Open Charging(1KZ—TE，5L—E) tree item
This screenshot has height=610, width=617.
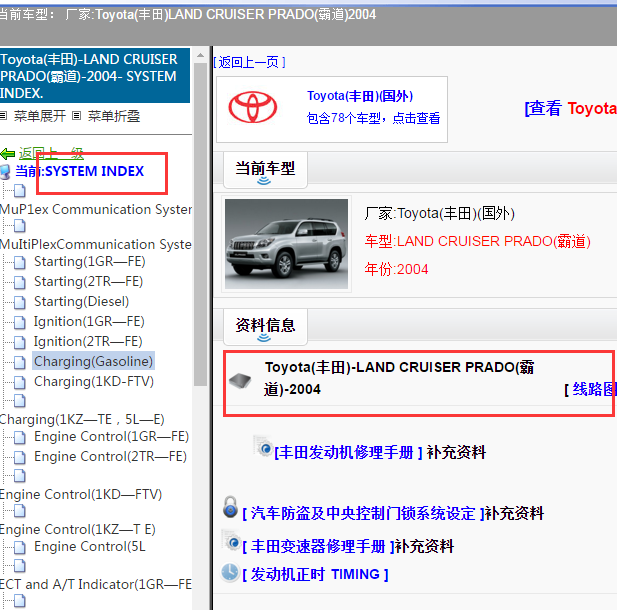coord(82,420)
